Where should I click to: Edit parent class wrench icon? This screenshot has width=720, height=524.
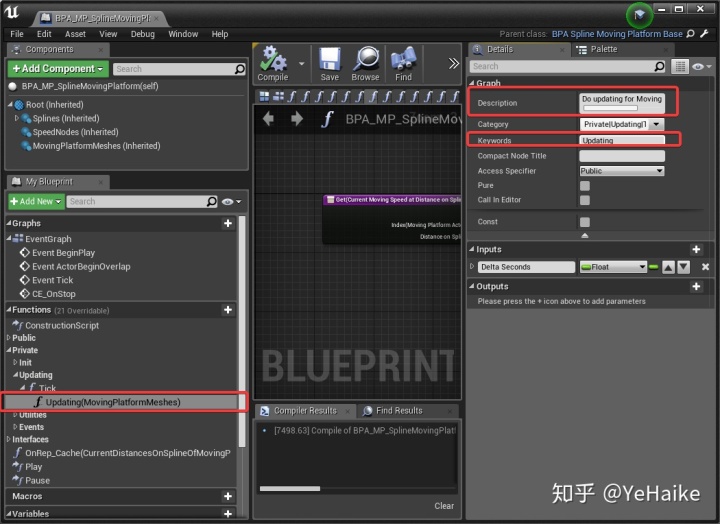point(705,34)
